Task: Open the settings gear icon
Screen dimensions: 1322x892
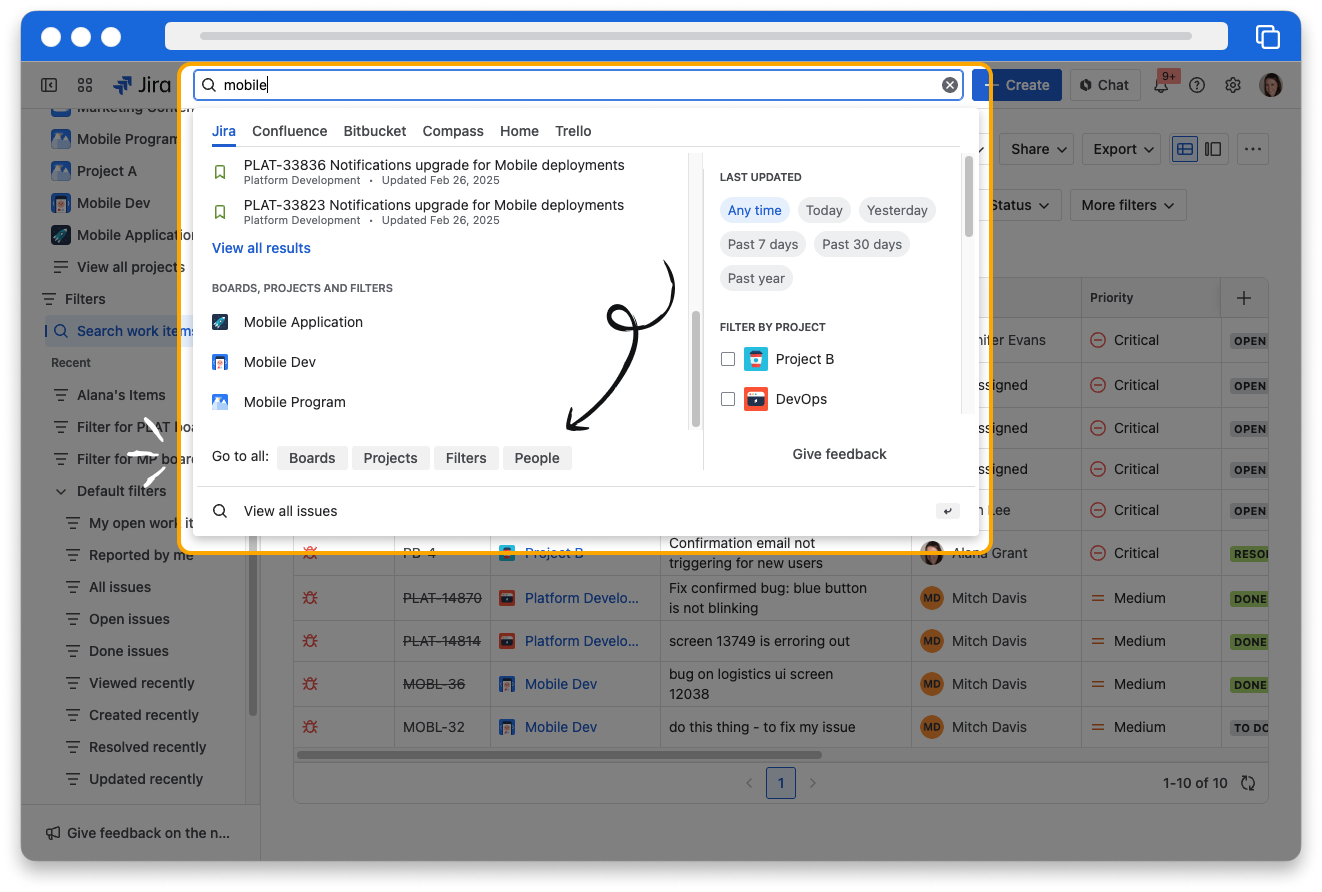Action: [x=1233, y=85]
